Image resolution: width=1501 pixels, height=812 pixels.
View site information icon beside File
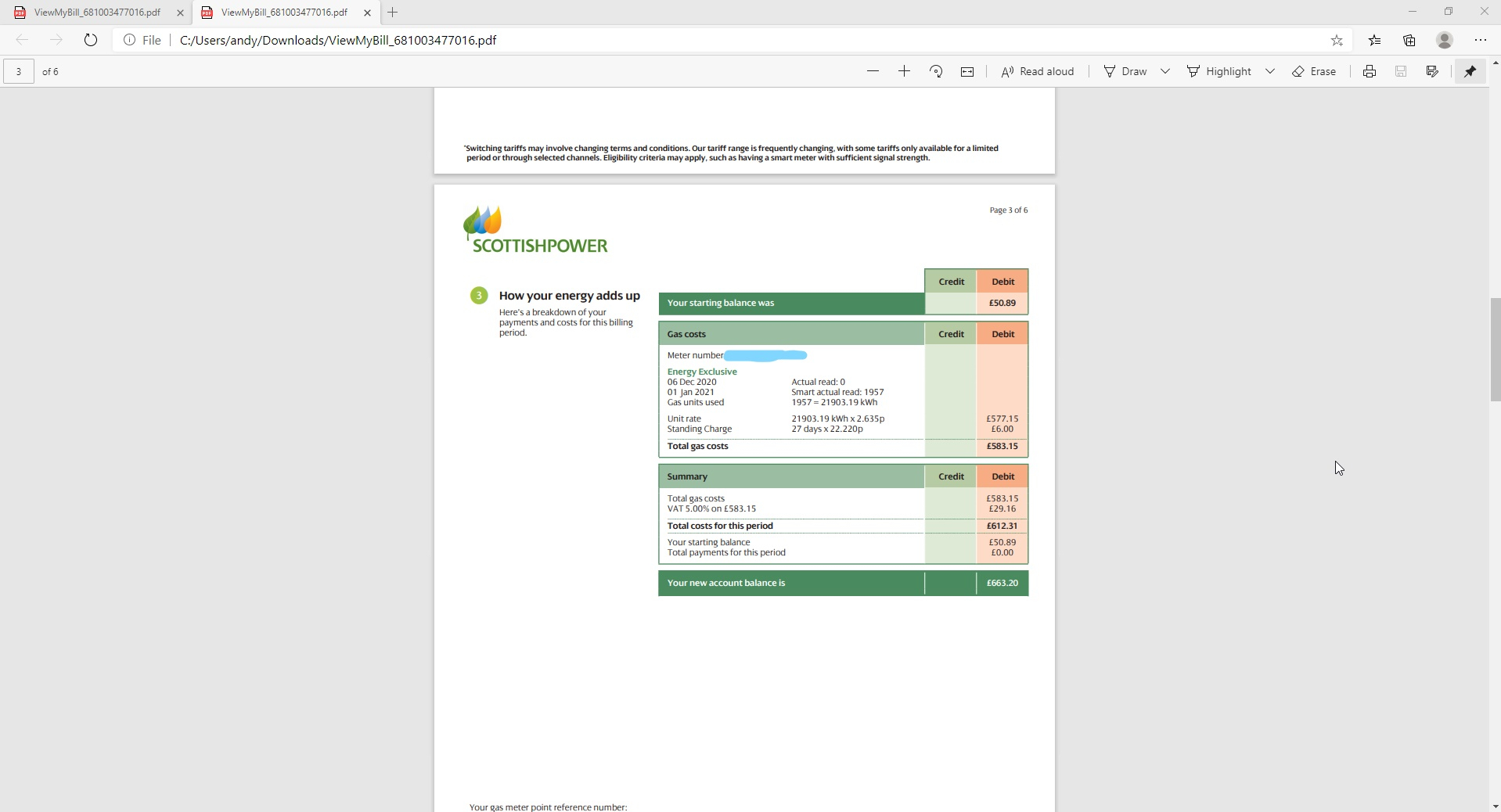pos(130,40)
